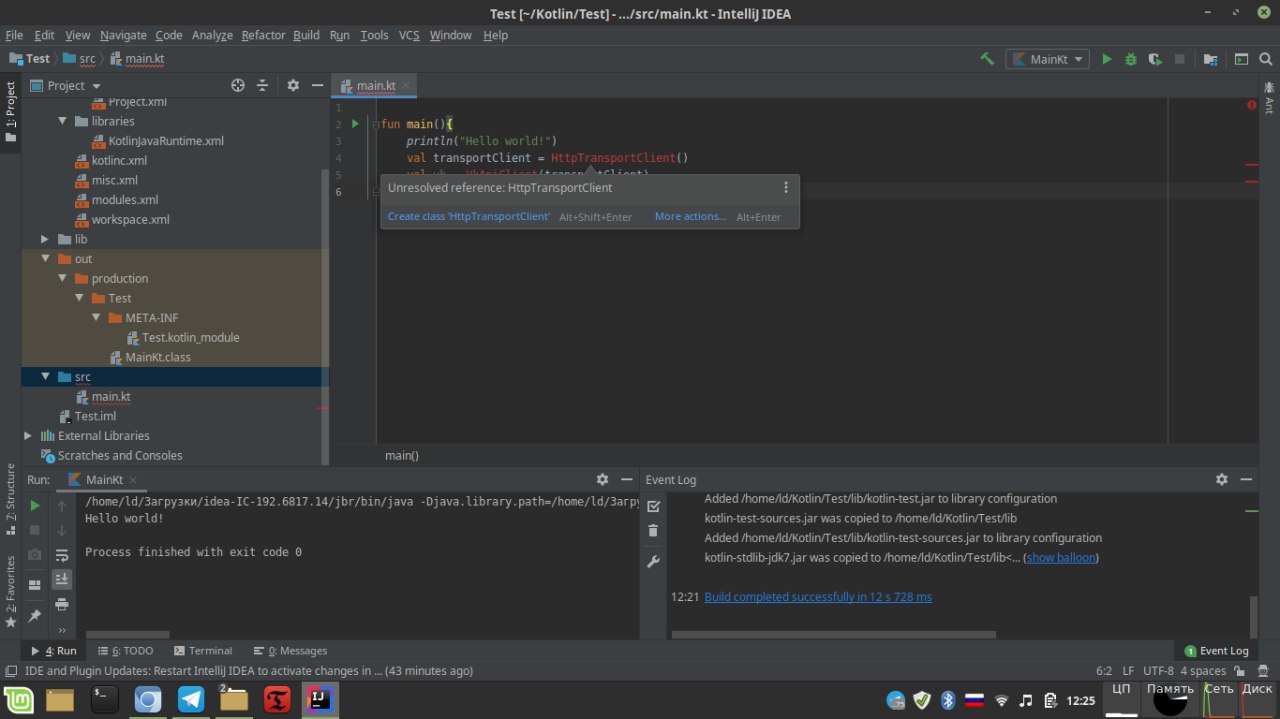Toggle the Ant side tool window
Screen dimensions: 1280x719
point(1269,97)
